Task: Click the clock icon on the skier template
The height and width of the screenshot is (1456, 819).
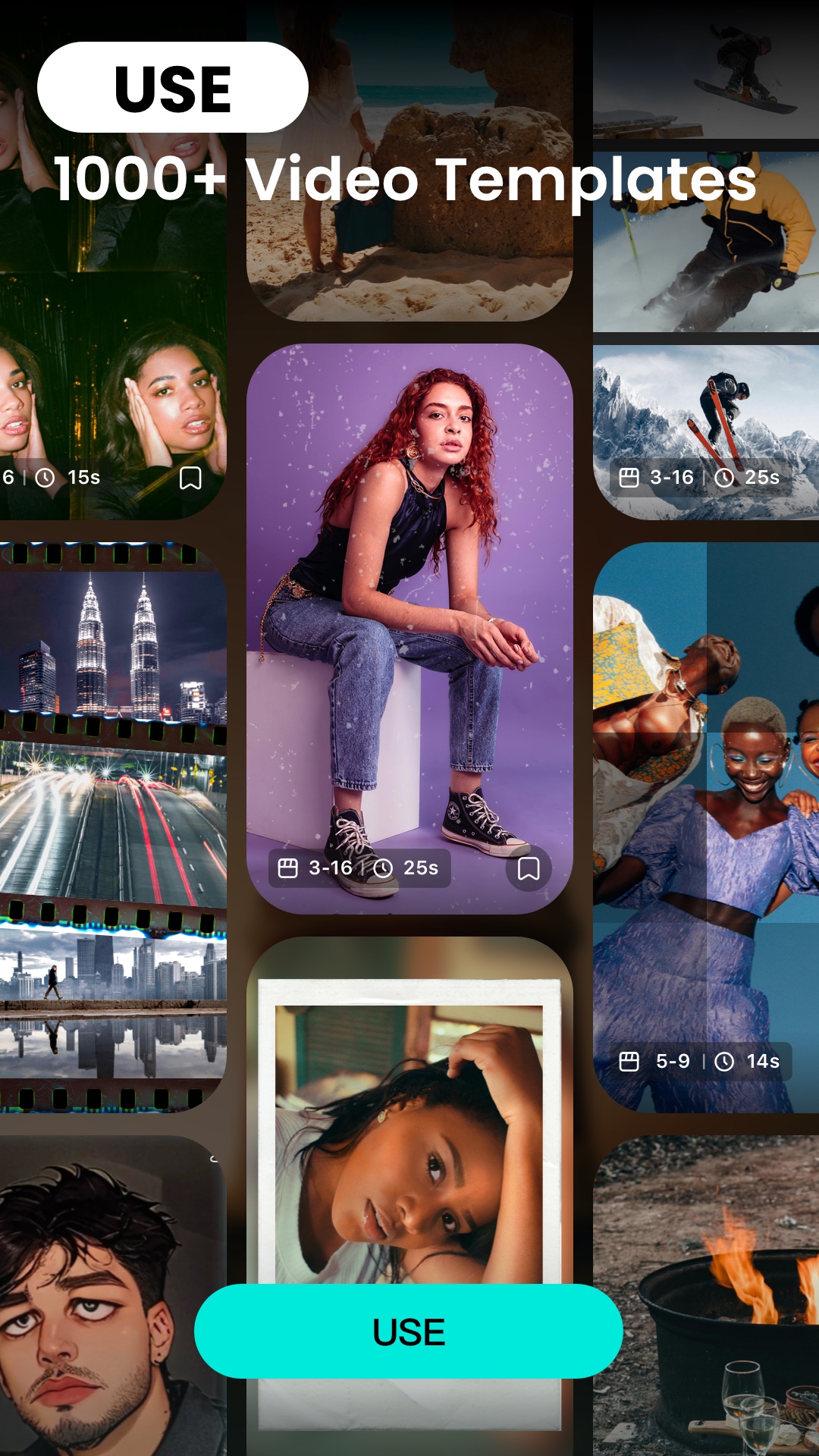Action: pyautogui.click(x=725, y=477)
